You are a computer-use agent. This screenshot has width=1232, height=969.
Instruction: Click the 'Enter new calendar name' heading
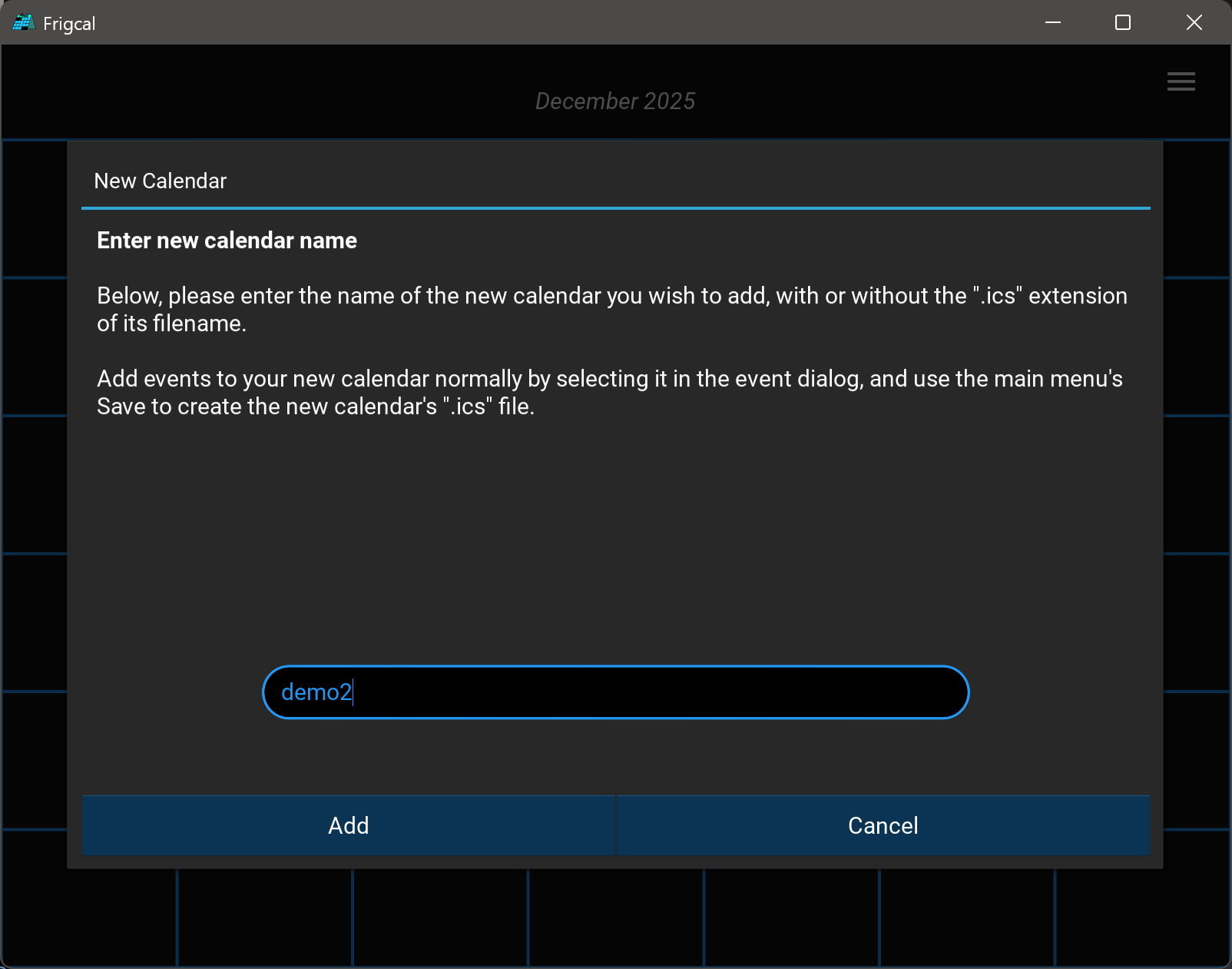click(227, 241)
